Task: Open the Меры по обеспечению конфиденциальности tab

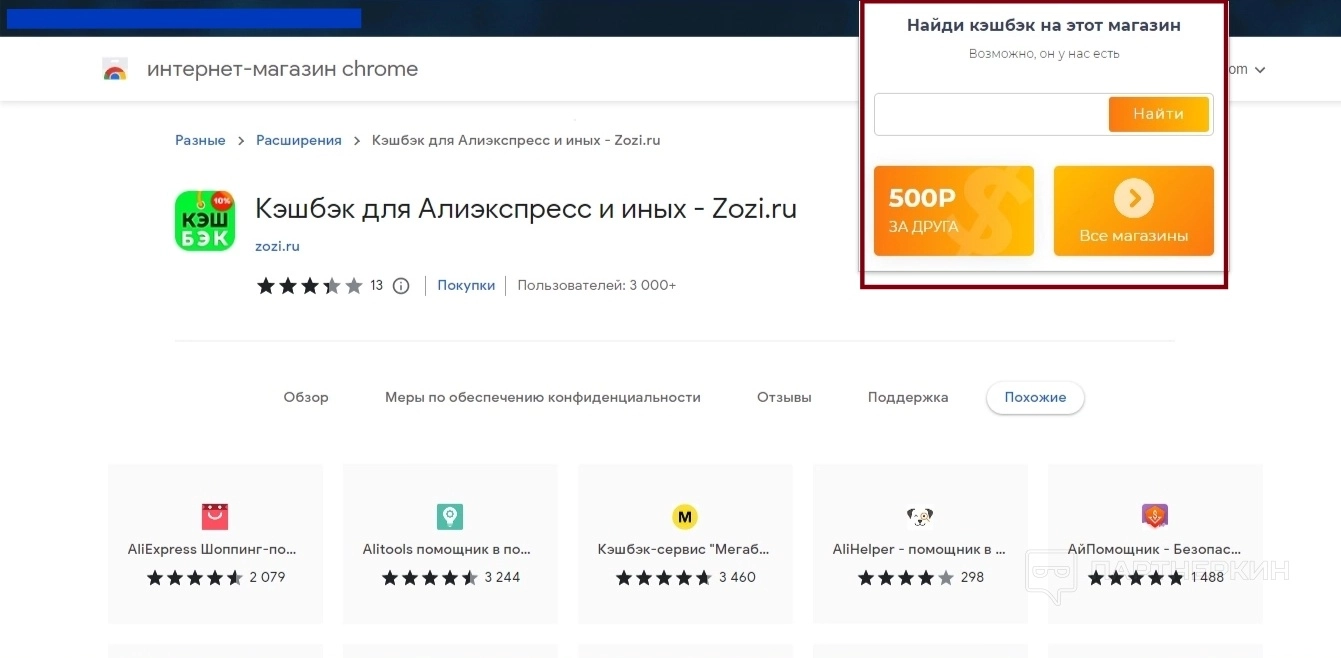Action: click(543, 397)
